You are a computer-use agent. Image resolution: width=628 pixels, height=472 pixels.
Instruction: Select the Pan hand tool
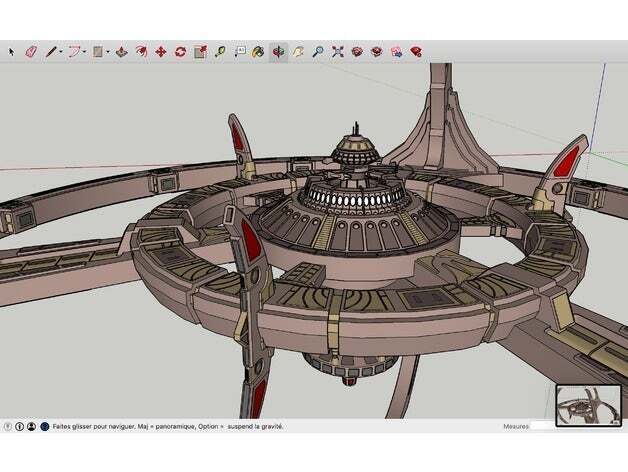pyautogui.click(x=298, y=52)
